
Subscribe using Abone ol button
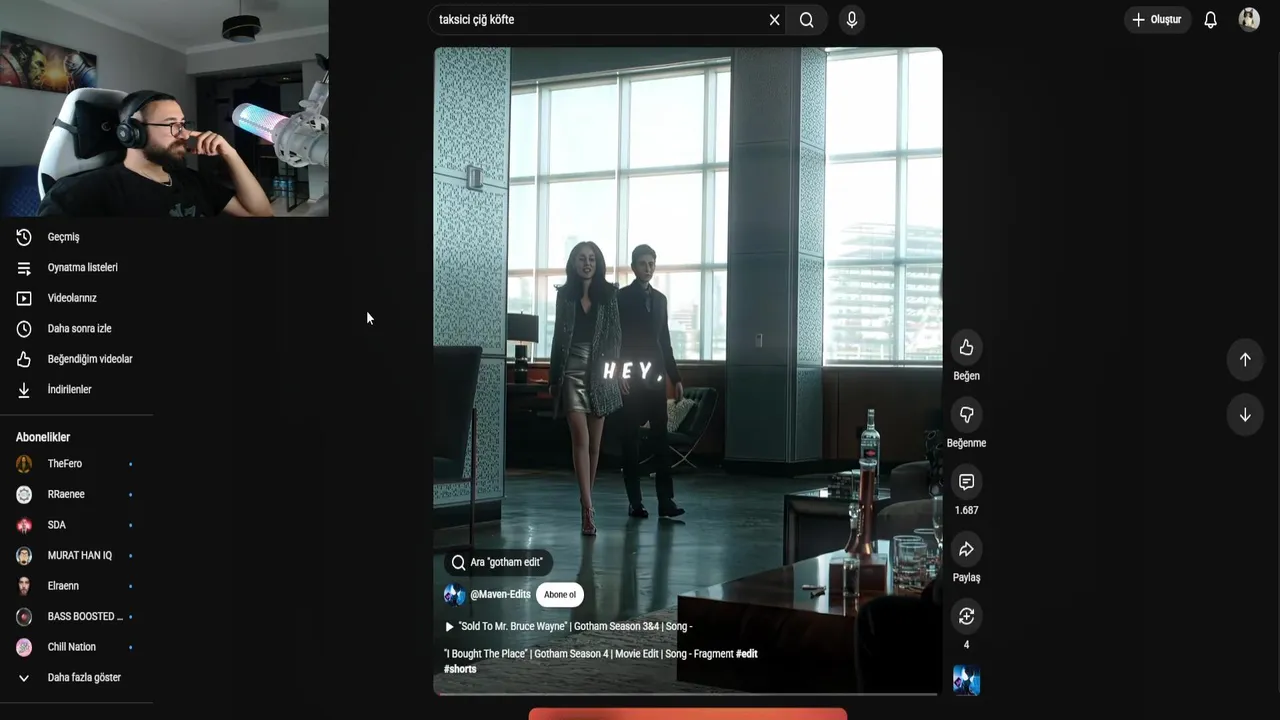(559, 594)
